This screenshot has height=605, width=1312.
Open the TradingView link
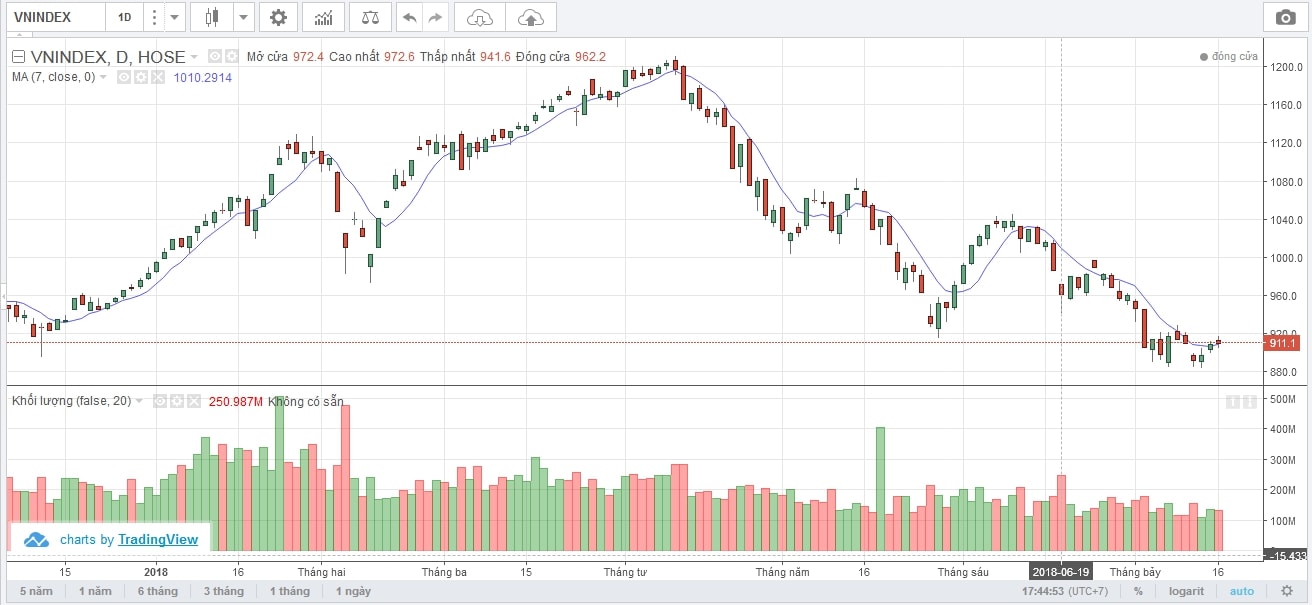click(x=157, y=540)
